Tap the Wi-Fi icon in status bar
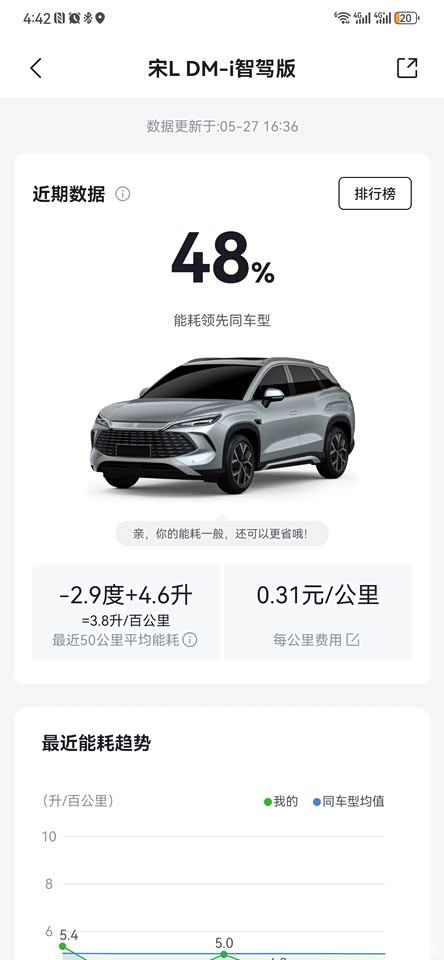444x960 pixels. [x=342, y=18]
